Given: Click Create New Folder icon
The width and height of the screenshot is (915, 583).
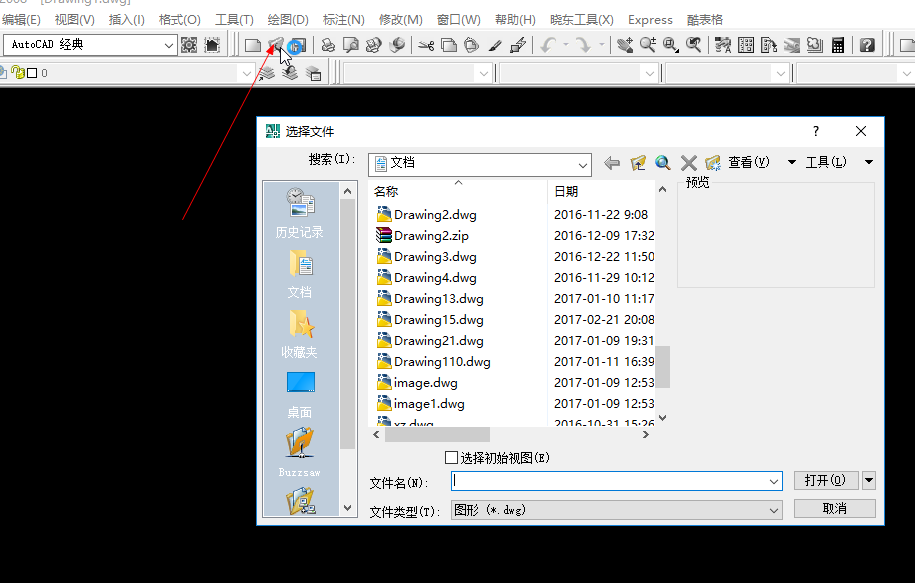Looking at the screenshot, I should 713,163.
